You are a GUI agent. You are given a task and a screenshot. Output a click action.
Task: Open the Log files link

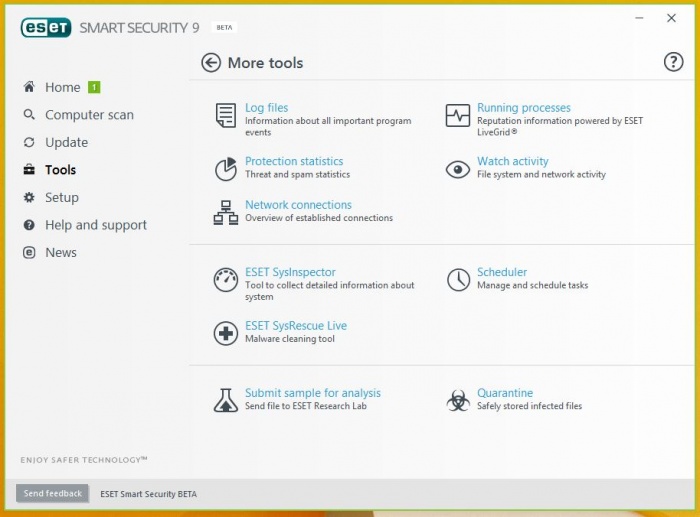coord(267,108)
